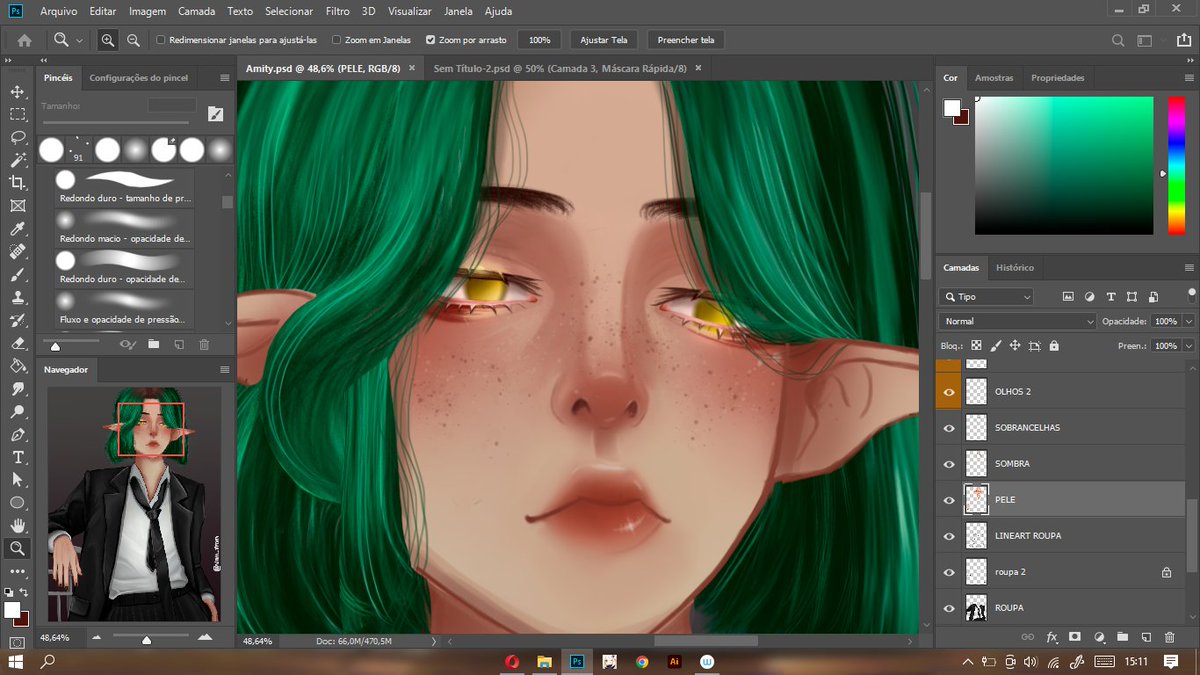This screenshot has width=1200, height=675.
Task: Open the Cor panel menu
Action: point(1189,77)
